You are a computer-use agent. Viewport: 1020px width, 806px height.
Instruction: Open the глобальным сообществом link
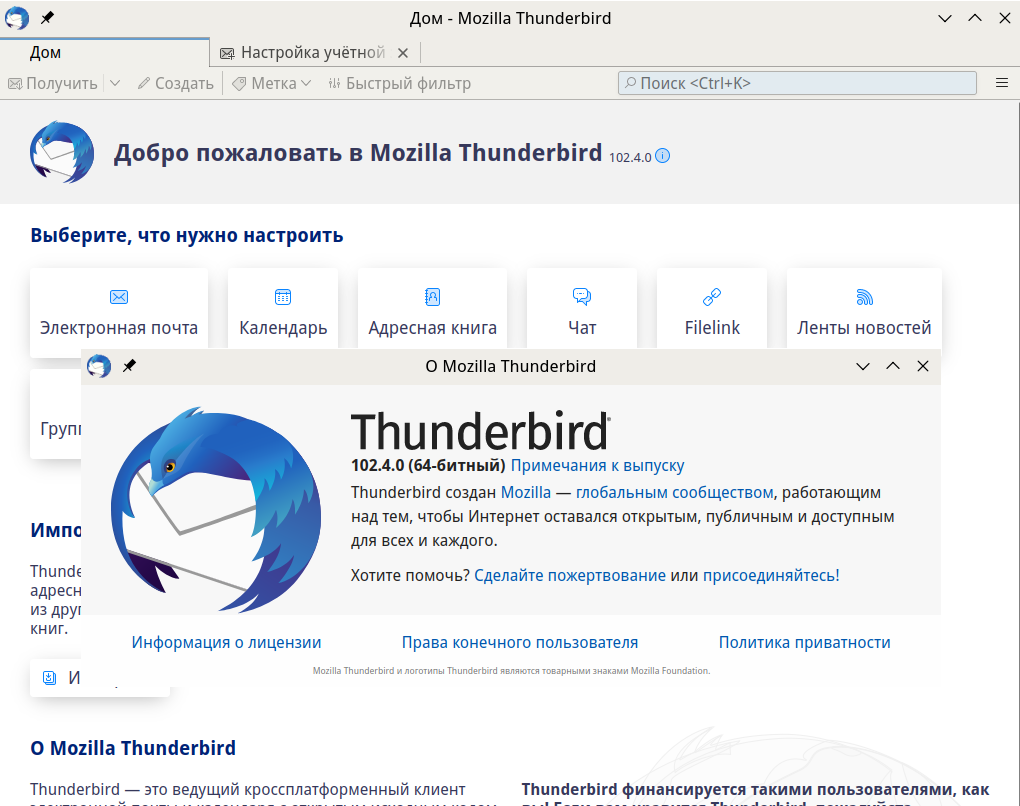coord(675,492)
